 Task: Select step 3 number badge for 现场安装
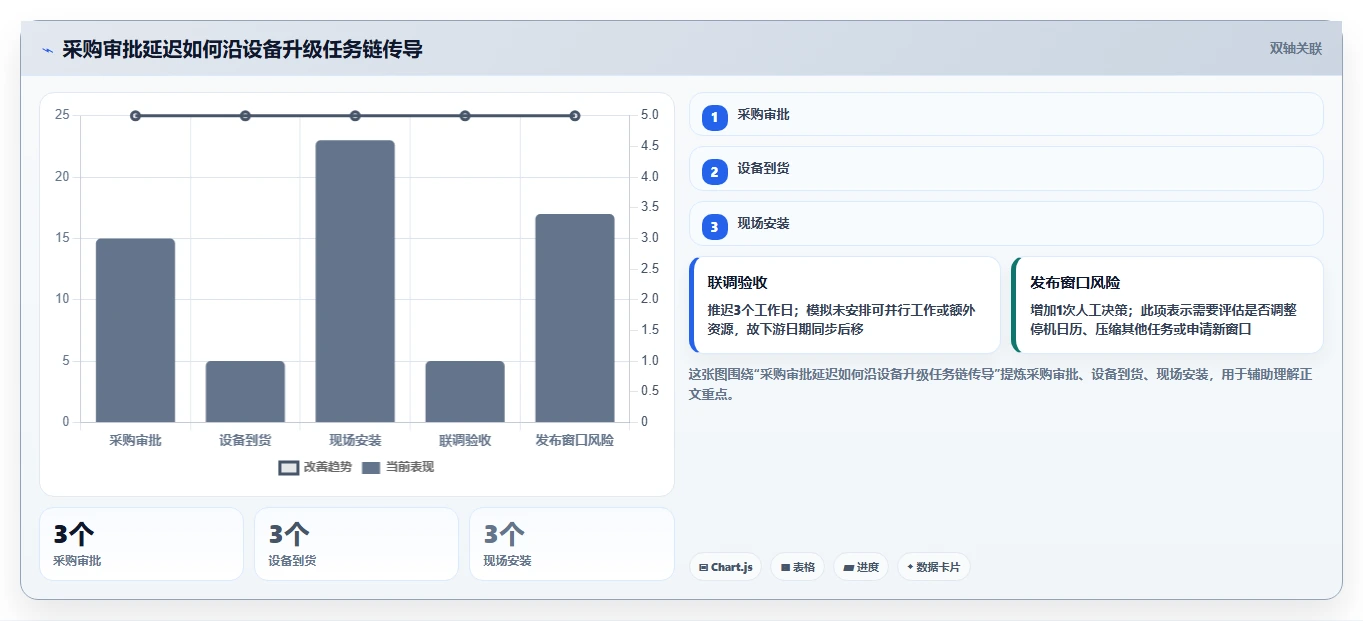tap(714, 227)
